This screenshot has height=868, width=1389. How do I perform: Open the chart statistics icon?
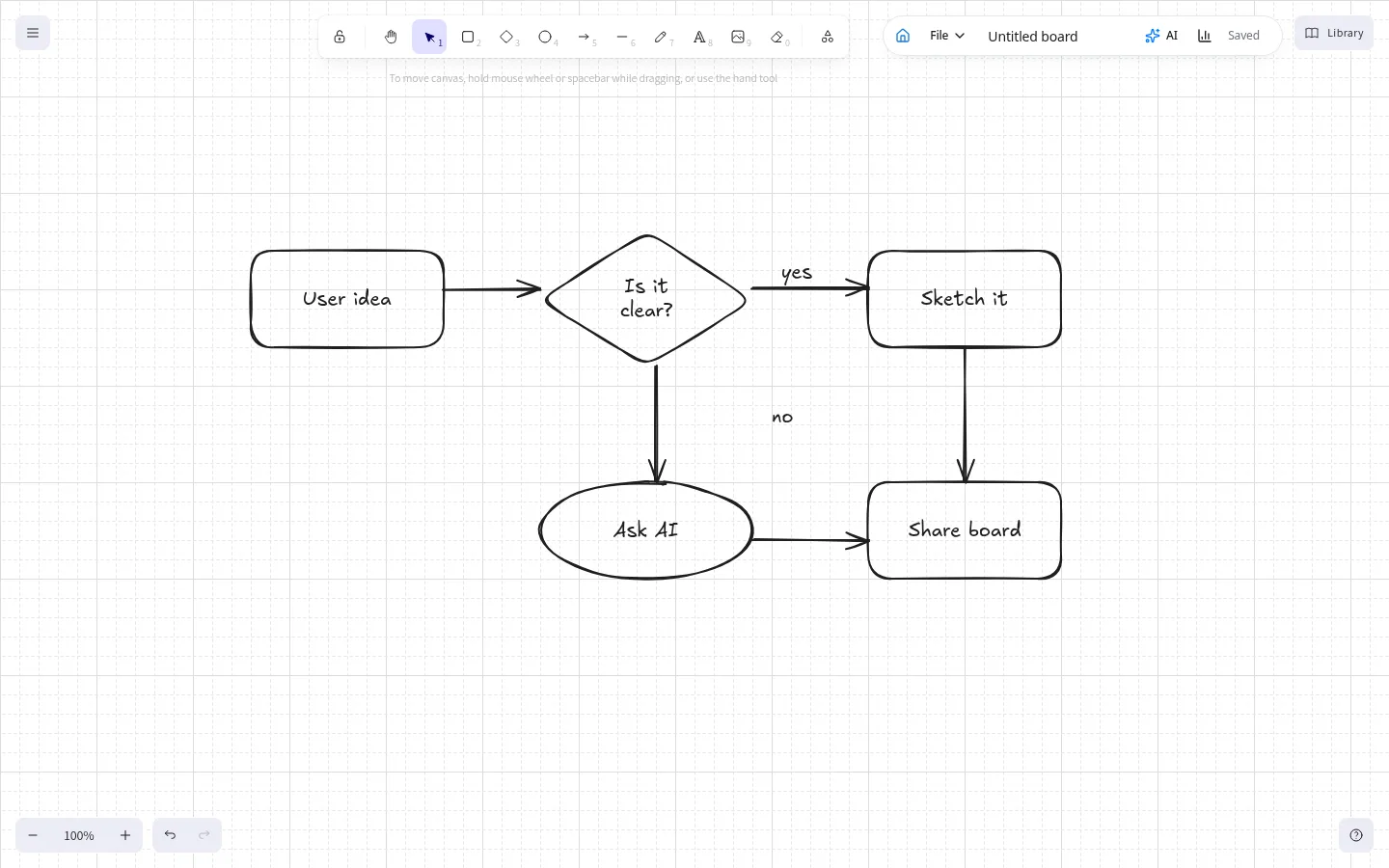click(1205, 36)
